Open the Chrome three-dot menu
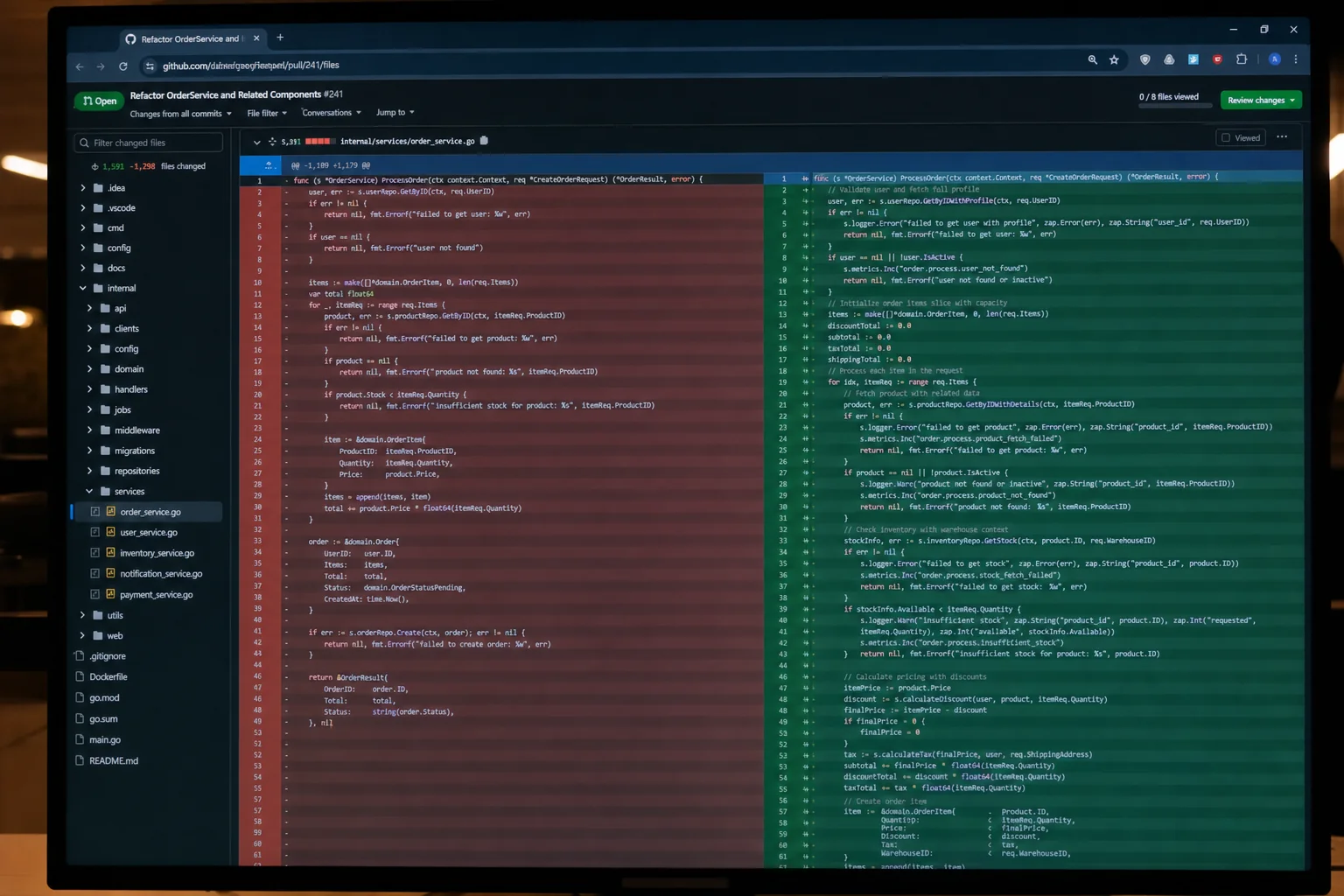1344x896 pixels. click(1296, 59)
